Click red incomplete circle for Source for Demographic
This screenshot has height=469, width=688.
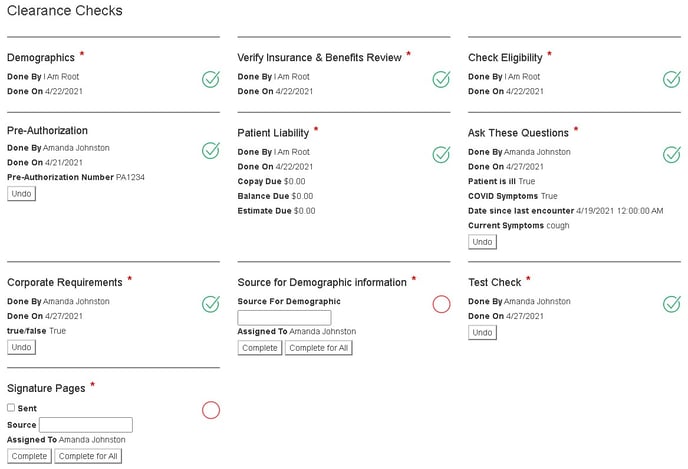pyautogui.click(x=441, y=304)
